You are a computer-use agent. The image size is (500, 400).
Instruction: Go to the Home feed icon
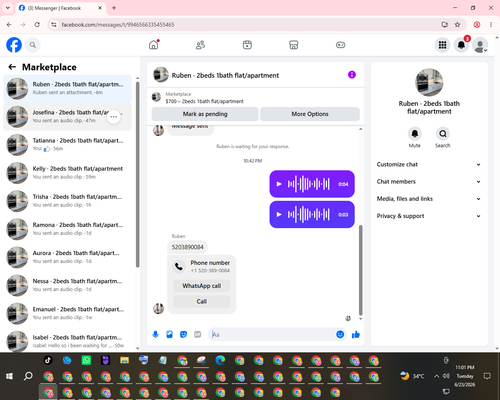pos(154,45)
